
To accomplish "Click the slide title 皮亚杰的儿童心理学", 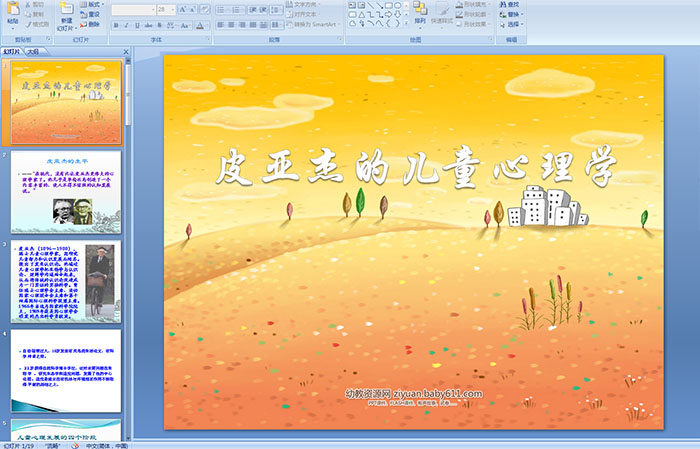I will 416,166.
